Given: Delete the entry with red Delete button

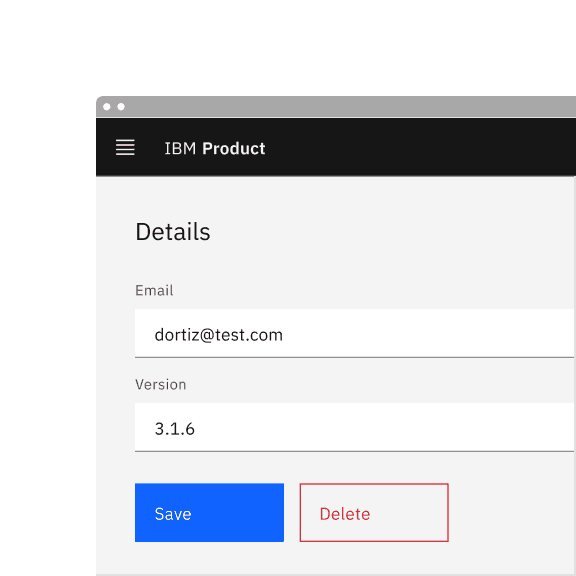Looking at the screenshot, I should tap(374, 512).
